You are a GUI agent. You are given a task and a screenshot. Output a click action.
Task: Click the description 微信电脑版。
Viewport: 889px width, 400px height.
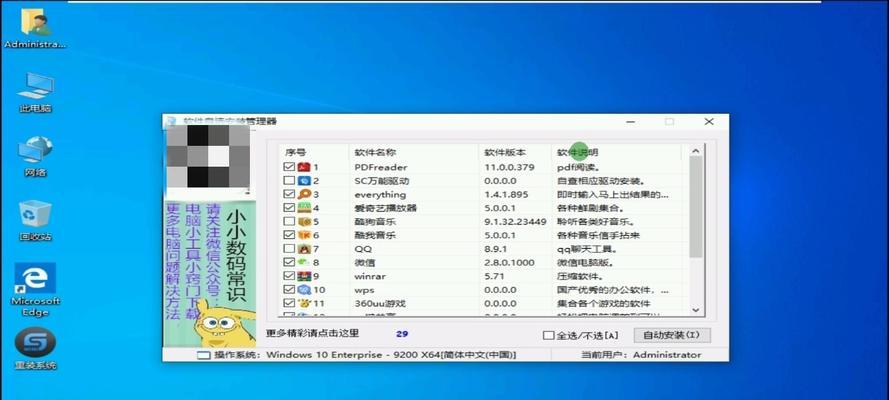pyautogui.click(x=585, y=263)
